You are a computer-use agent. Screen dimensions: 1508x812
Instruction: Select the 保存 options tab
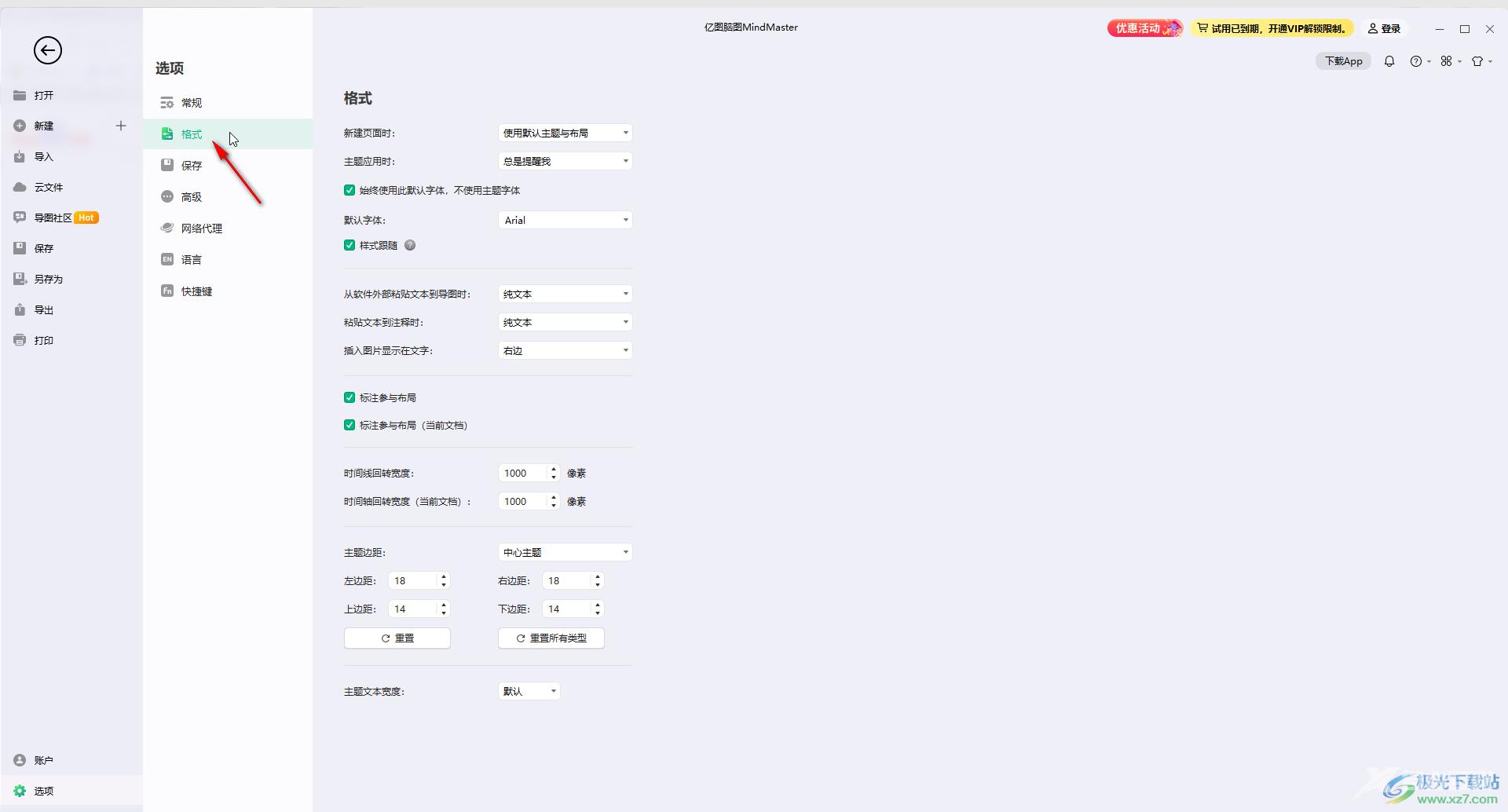coord(228,166)
